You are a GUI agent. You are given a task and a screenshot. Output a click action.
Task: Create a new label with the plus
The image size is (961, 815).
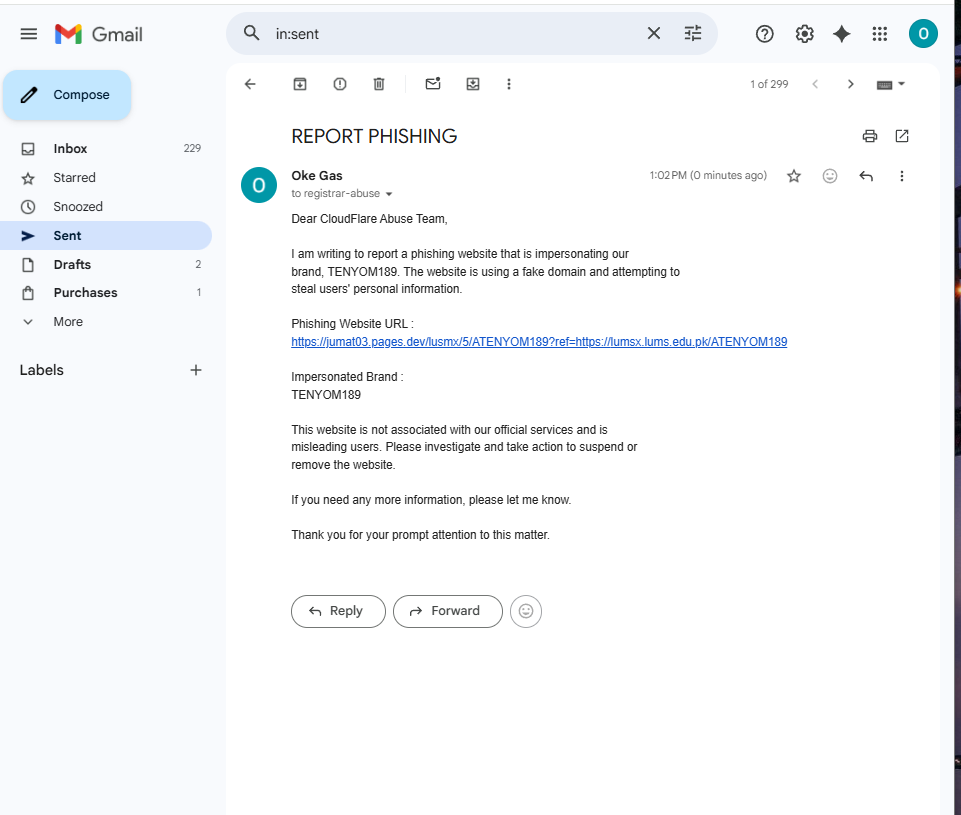pos(196,370)
